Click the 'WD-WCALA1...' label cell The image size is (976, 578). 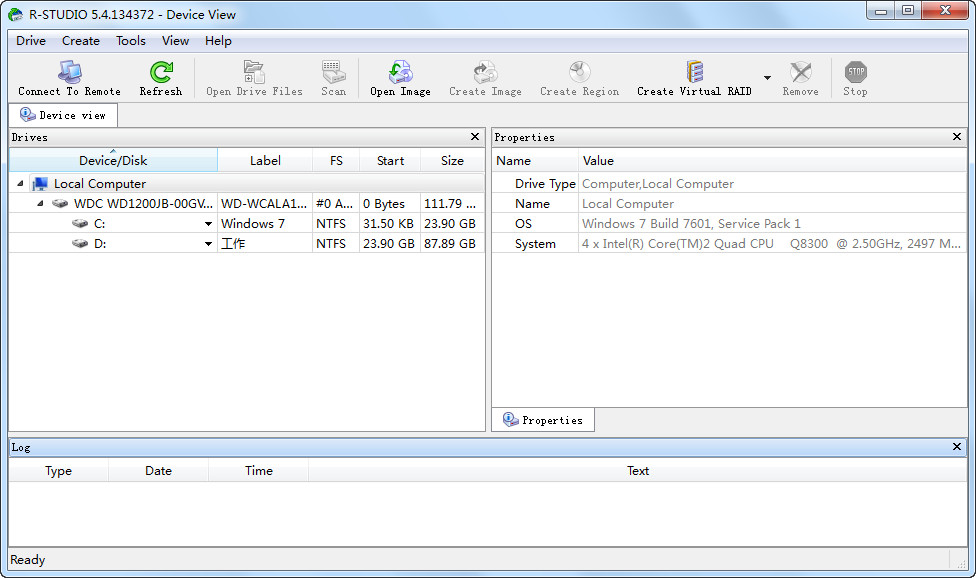265,203
